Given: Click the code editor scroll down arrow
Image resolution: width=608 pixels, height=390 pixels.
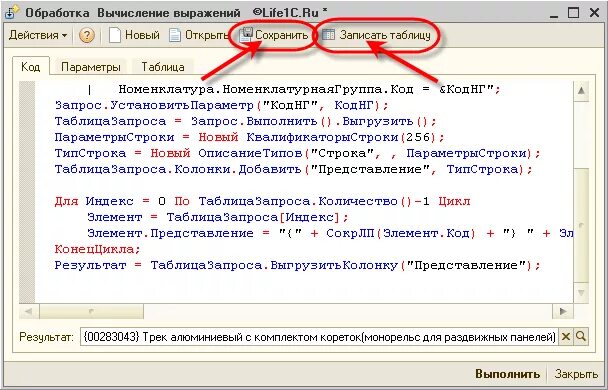Looking at the screenshot, I should point(581,293).
